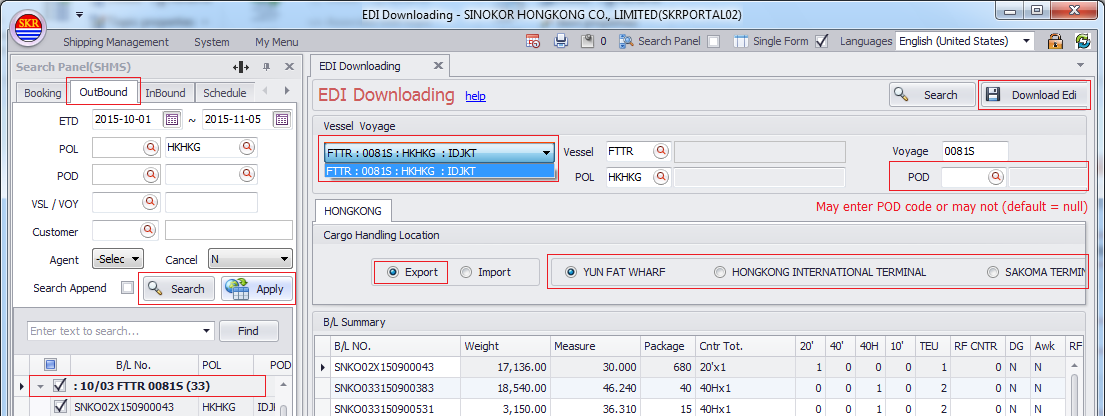
Task: Click the Download Edi button
Action: (x=1034, y=95)
